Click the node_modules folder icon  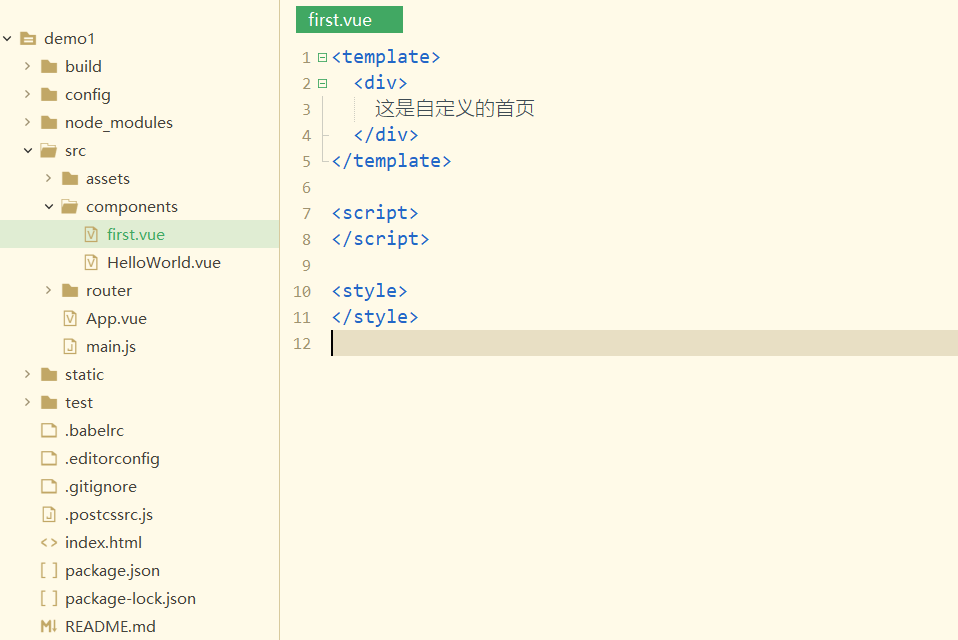[x=48, y=123]
